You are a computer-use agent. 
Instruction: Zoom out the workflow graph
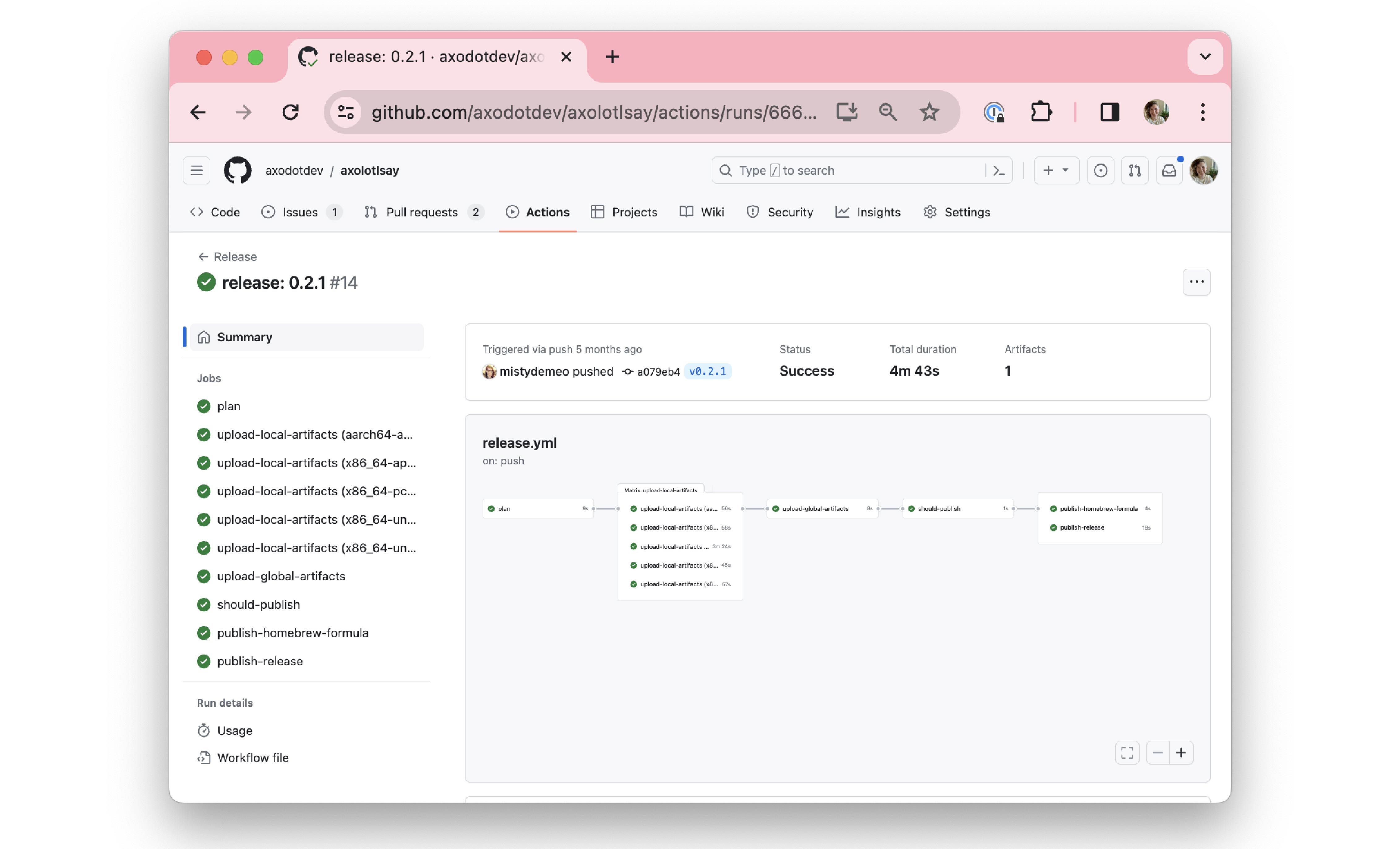click(1157, 753)
